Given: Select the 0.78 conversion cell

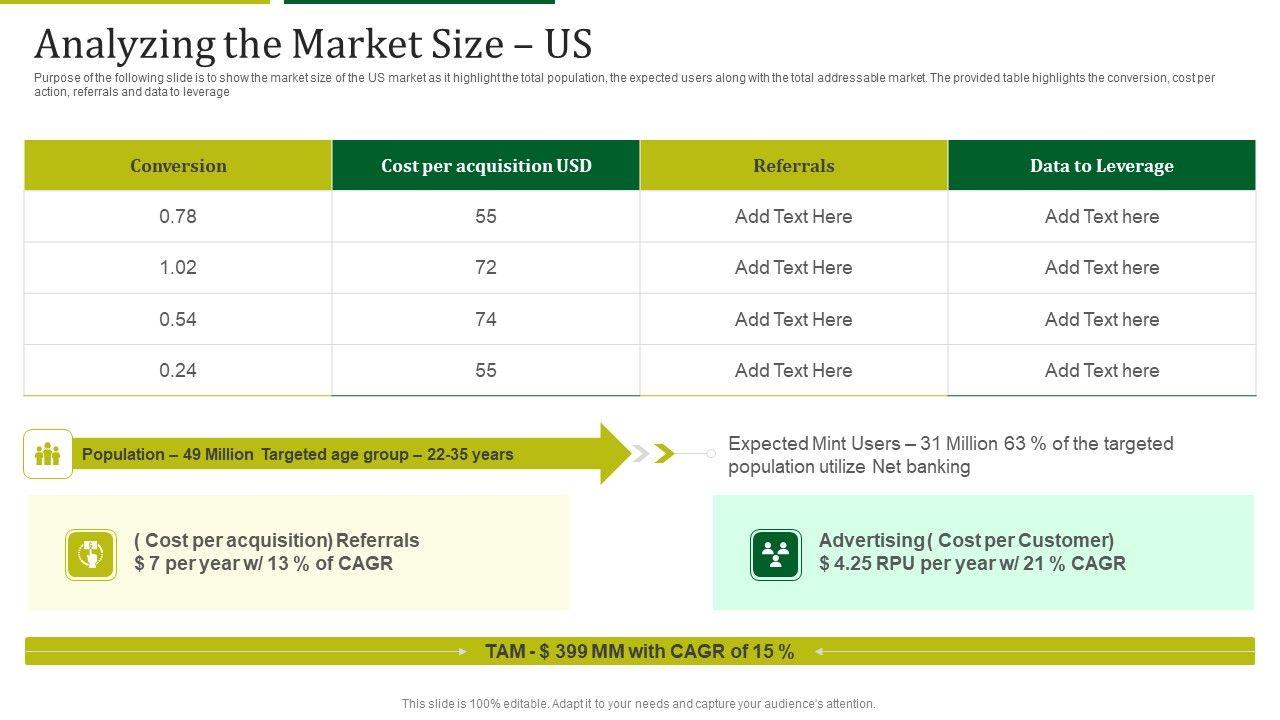Looking at the screenshot, I should pos(178,217).
